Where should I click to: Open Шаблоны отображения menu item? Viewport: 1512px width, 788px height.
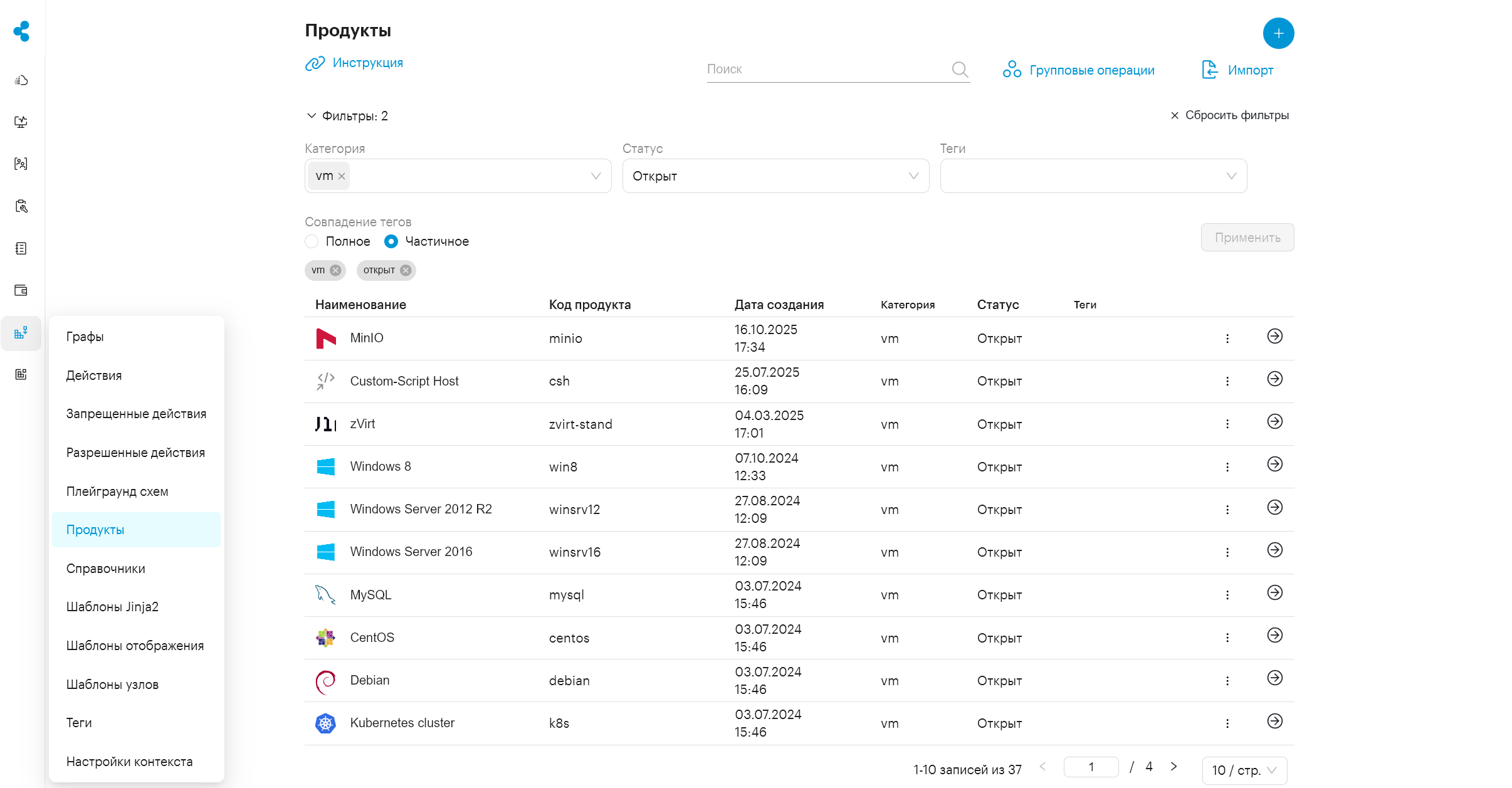[x=137, y=646]
